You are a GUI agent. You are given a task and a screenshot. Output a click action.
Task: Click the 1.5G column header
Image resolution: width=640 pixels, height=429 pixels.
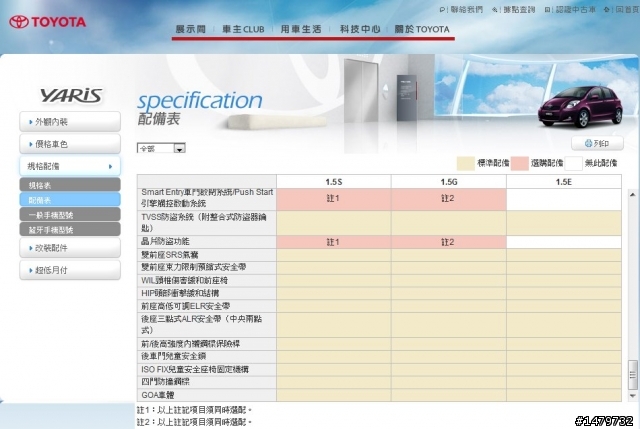[449, 182]
